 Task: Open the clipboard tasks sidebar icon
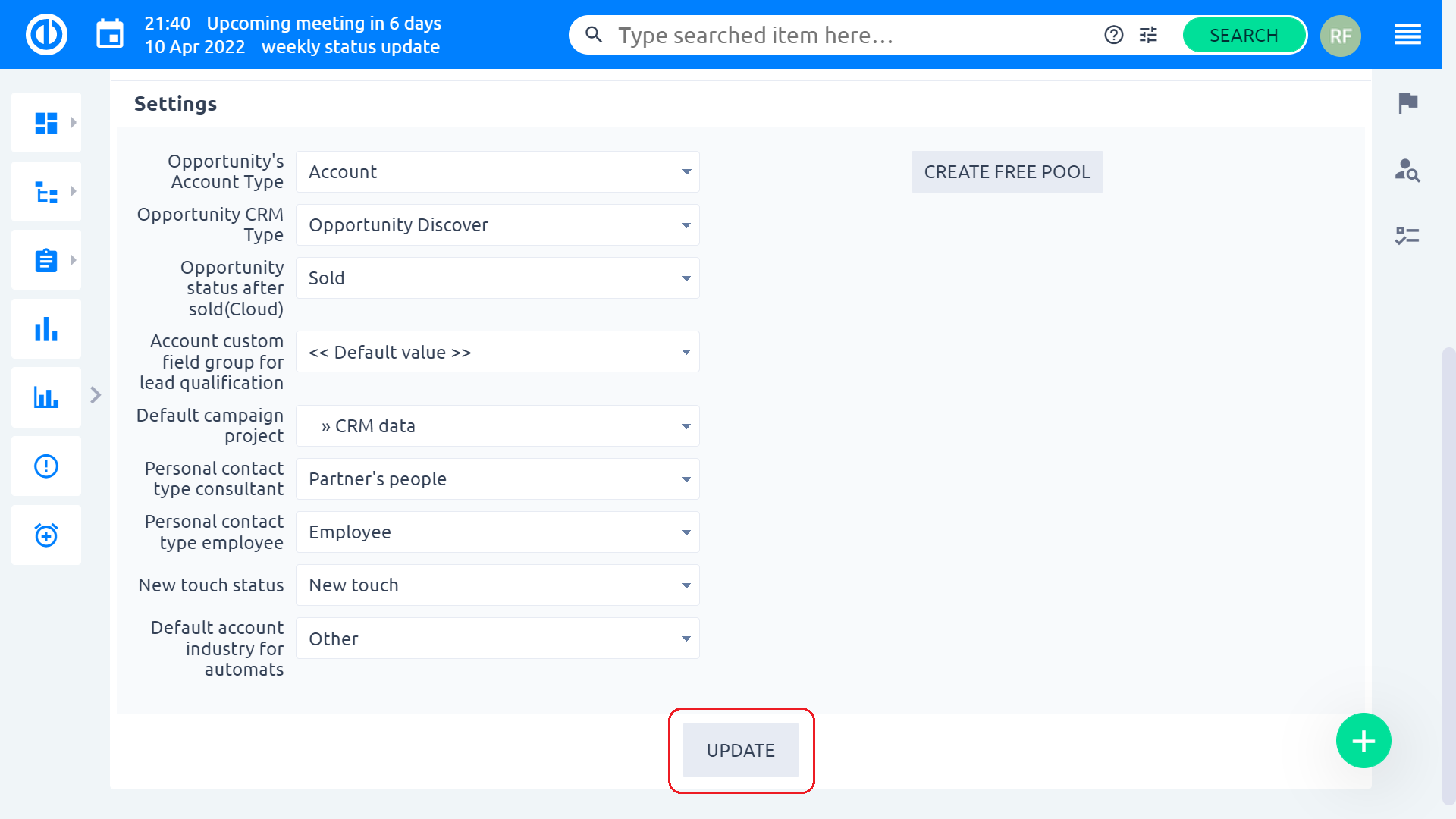[46, 260]
